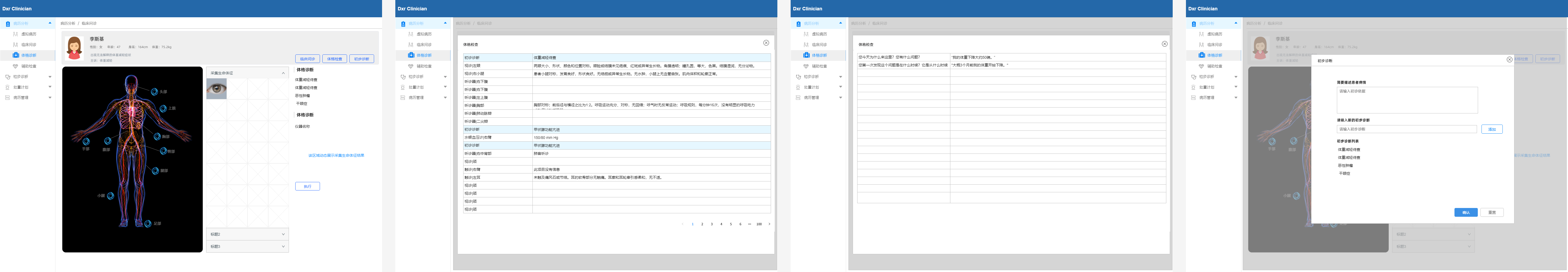Select 体格诊断 in main screen sidebar
The width and height of the screenshot is (1568, 272).
pyautogui.click(x=29, y=55)
